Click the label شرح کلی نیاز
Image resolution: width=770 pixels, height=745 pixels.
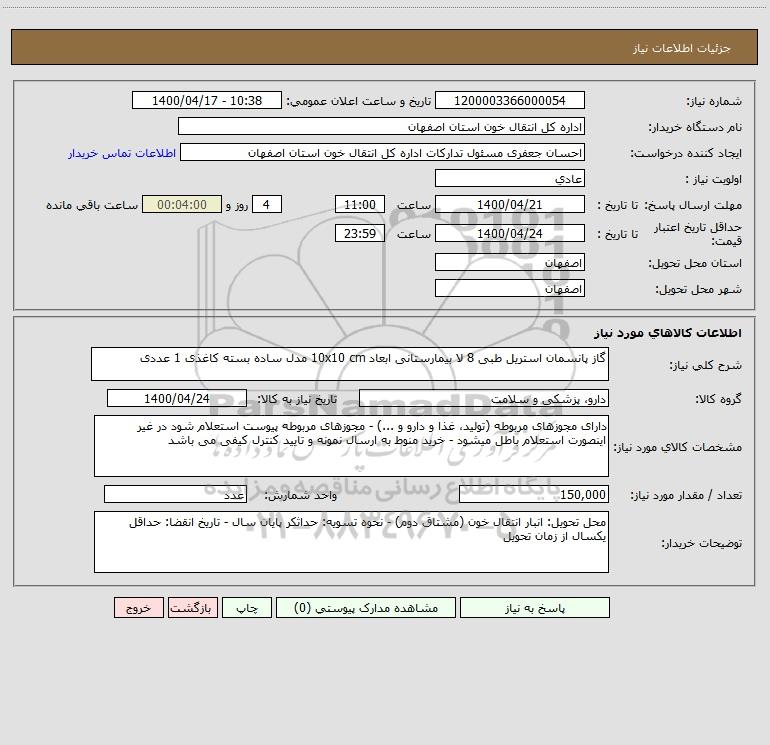(706, 365)
